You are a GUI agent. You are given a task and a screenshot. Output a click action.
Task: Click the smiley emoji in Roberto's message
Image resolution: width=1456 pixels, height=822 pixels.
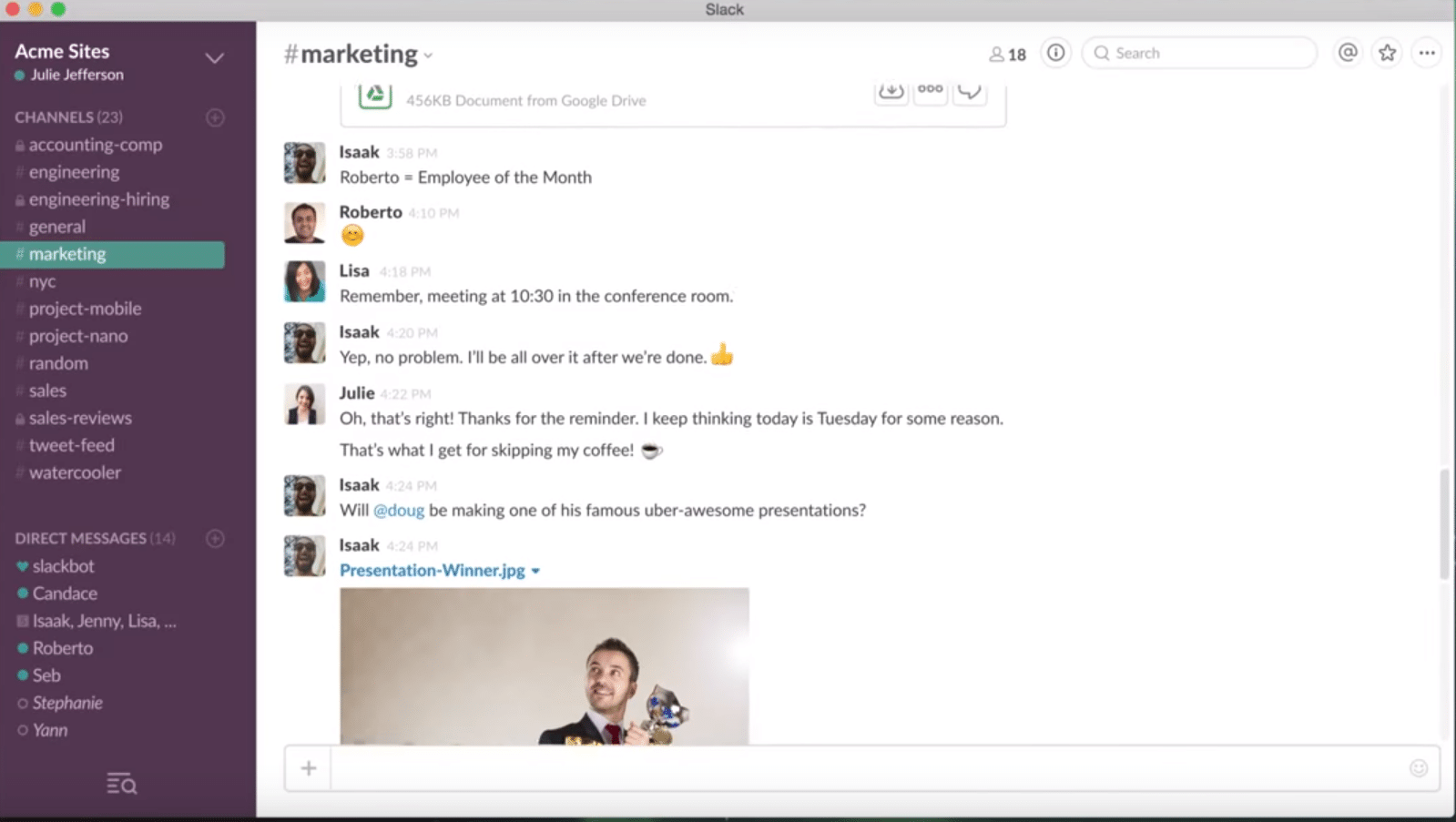coord(352,236)
